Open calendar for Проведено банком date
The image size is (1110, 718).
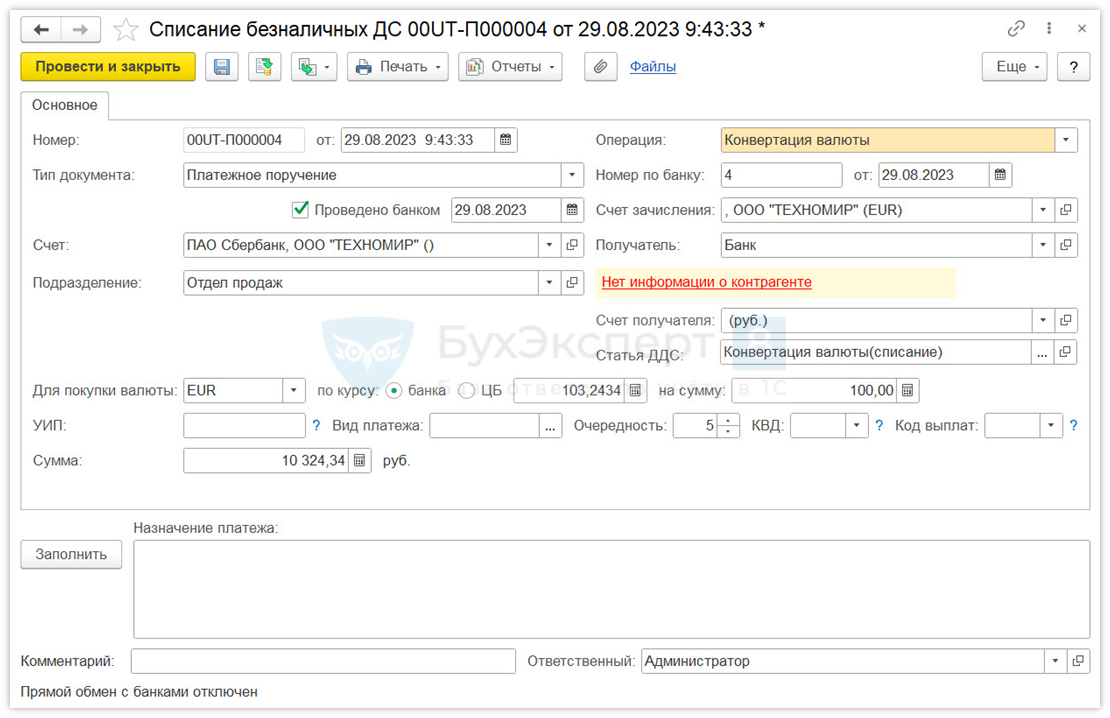pyautogui.click(x=572, y=210)
